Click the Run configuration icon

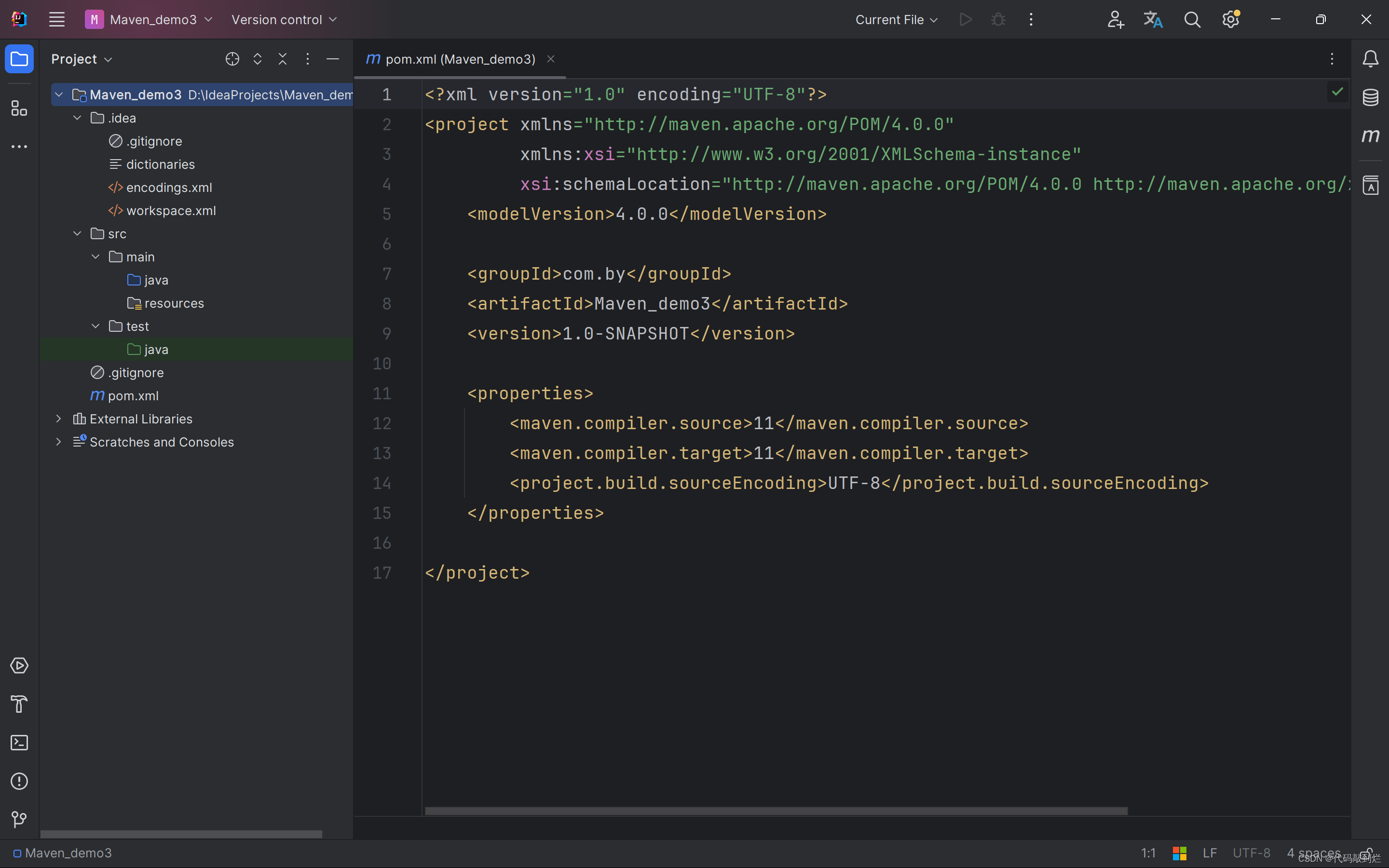[x=965, y=19]
